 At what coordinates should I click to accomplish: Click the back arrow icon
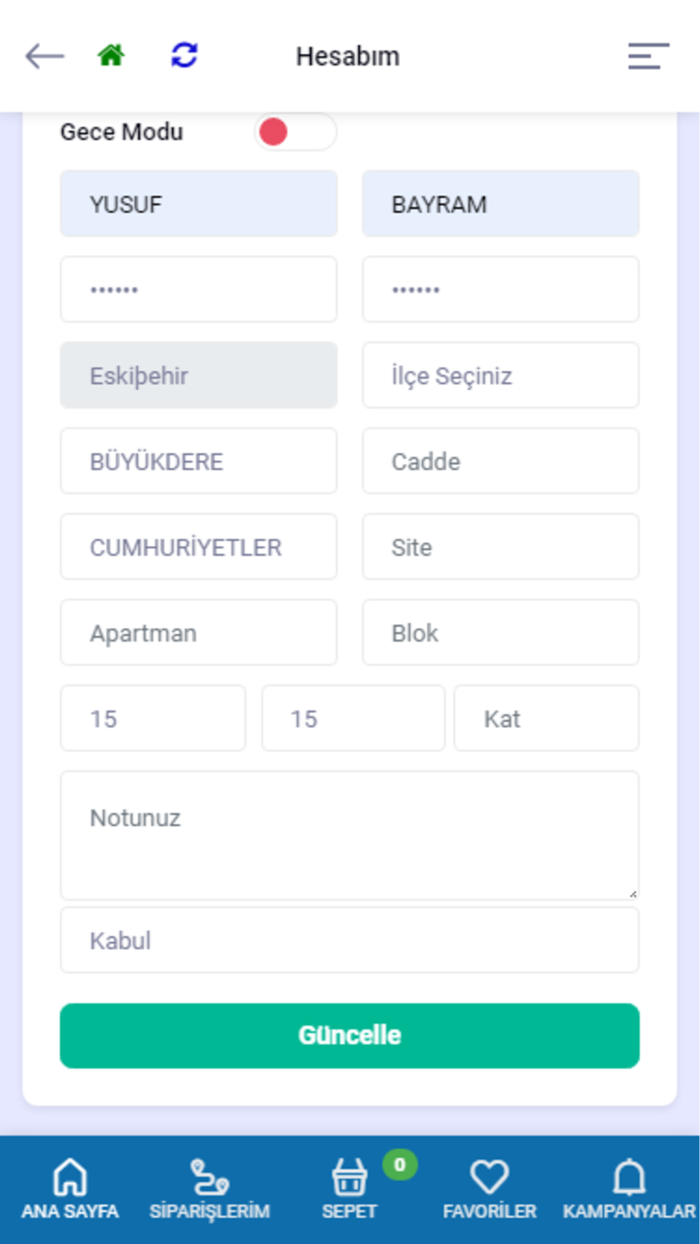pos(44,56)
